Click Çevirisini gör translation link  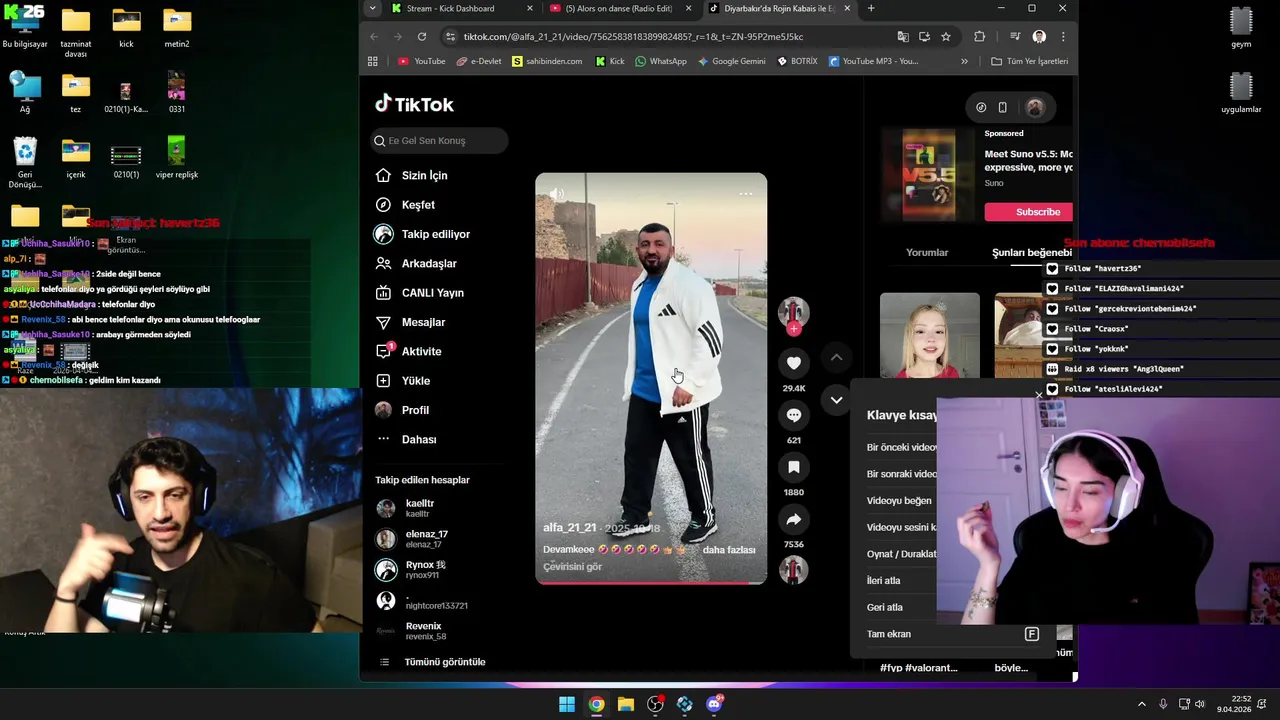(572, 567)
